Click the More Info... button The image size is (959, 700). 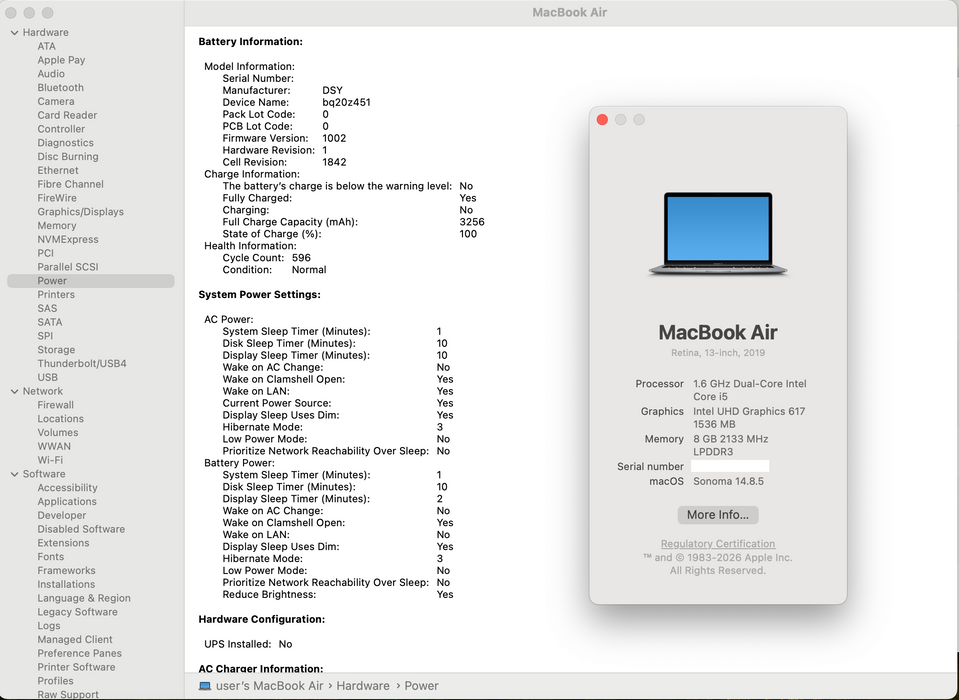pos(717,515)
